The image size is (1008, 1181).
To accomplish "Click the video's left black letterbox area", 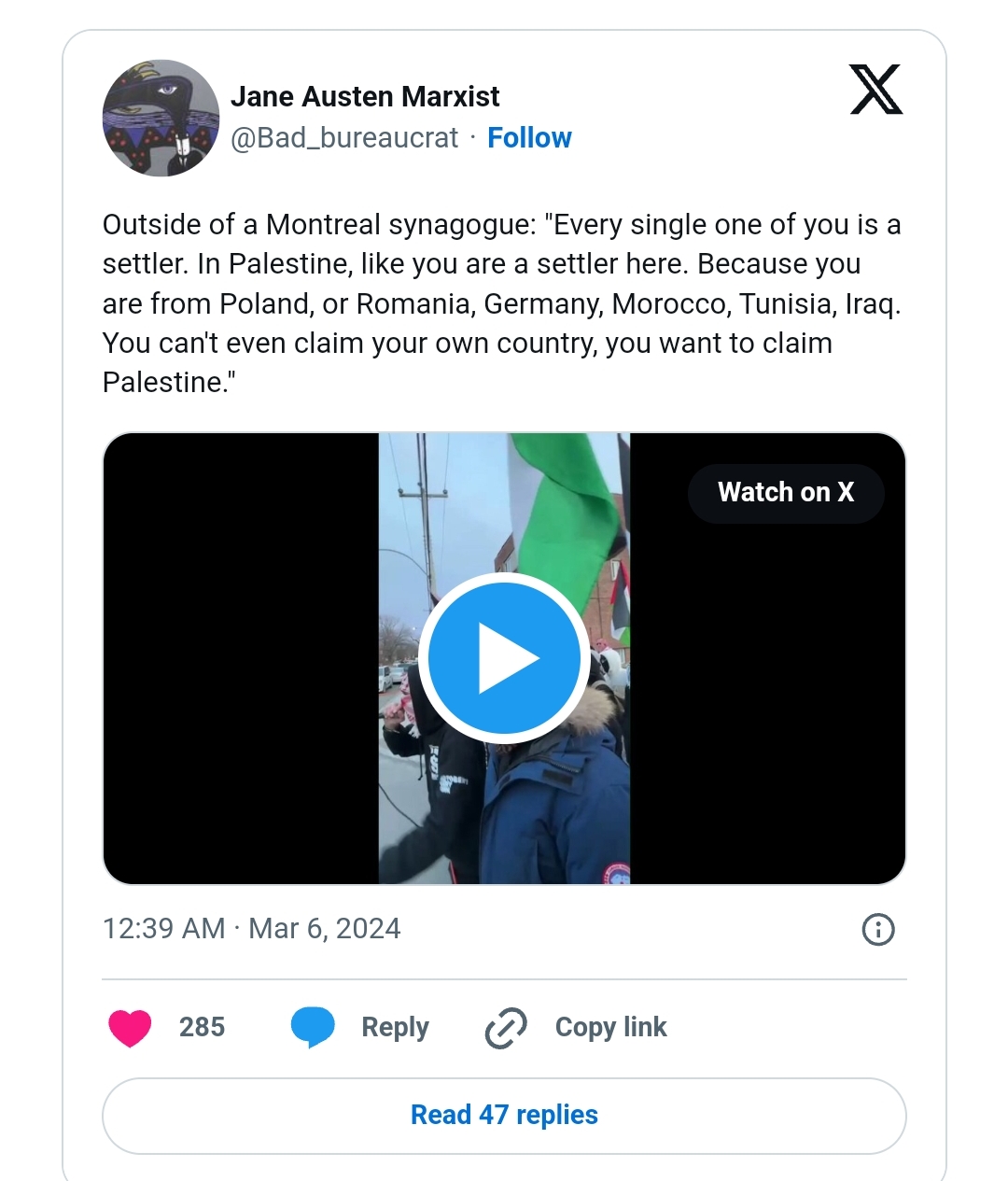I will point(240,658).
